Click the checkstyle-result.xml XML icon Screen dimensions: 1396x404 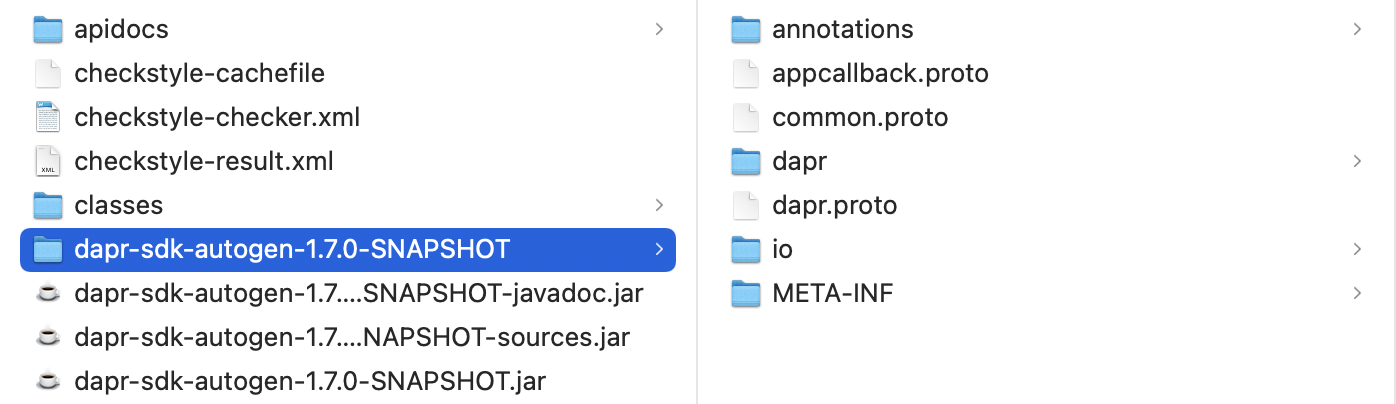[x=48, y=162]
